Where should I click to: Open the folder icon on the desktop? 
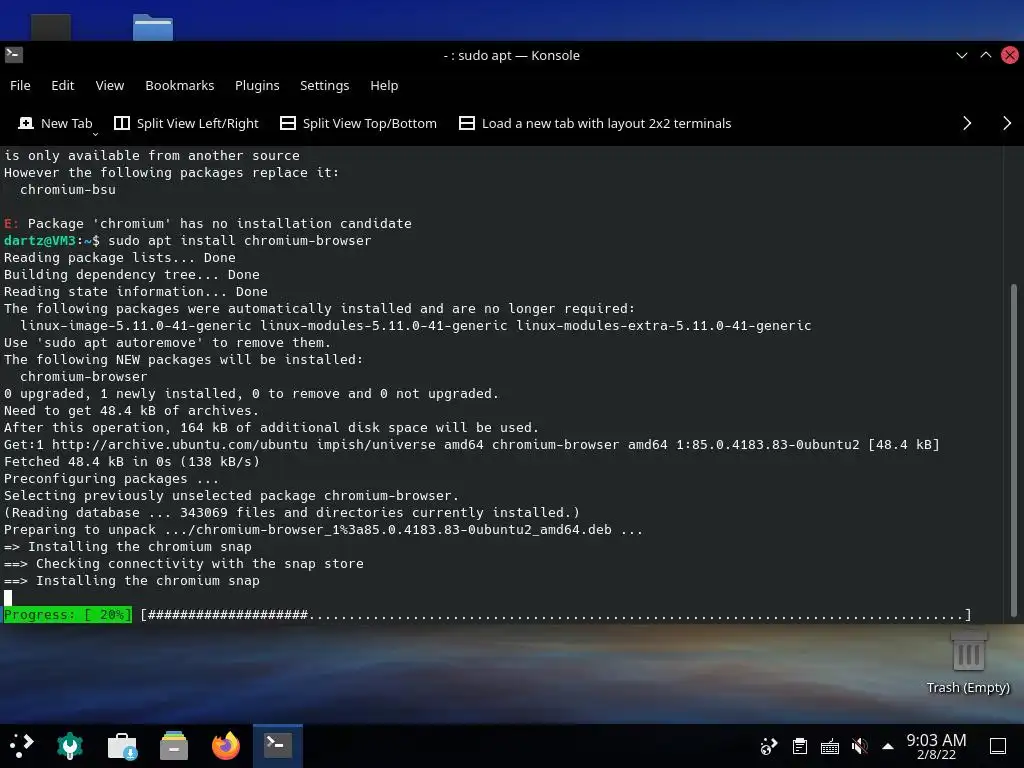pyautogui.click(x=153, y=27)
